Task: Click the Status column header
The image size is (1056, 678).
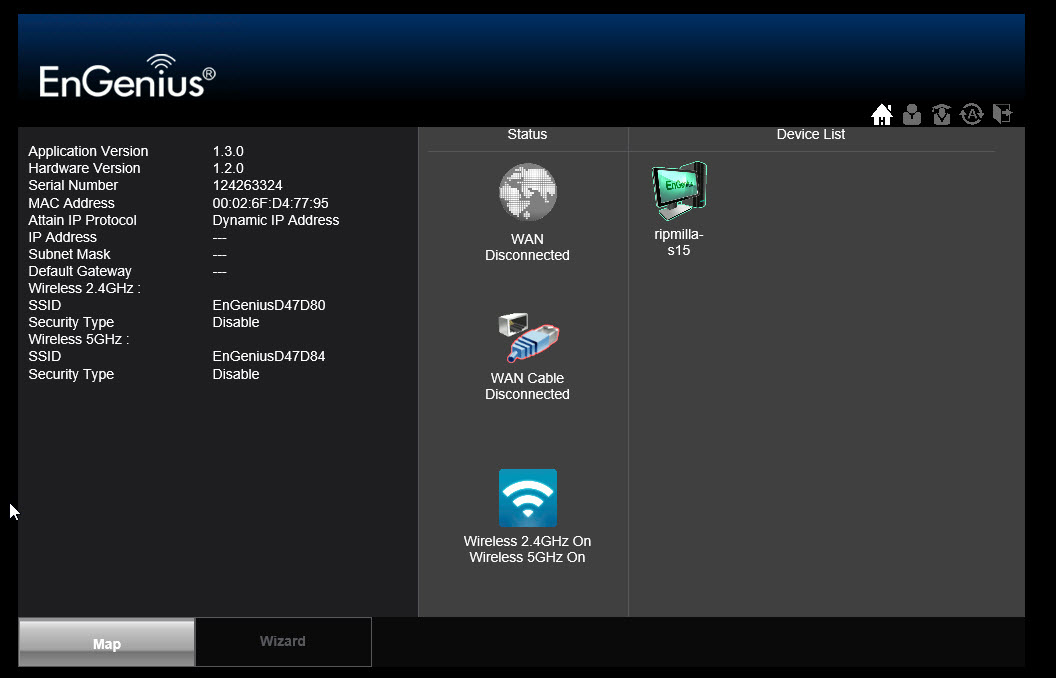Action: [x=527, y=134]
